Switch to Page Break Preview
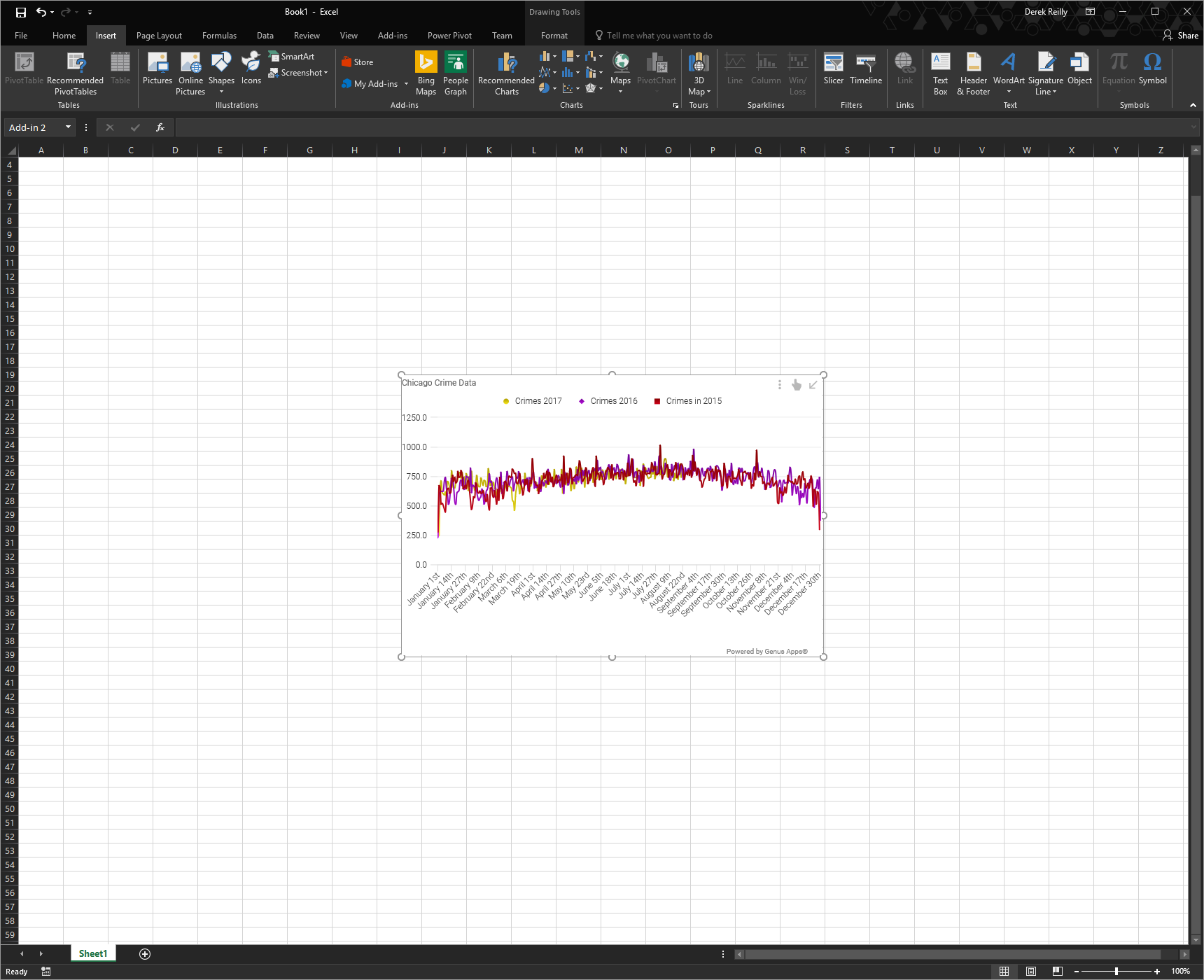The height and width of the screenshot is (980, 1204). (x=1058, y=972)
